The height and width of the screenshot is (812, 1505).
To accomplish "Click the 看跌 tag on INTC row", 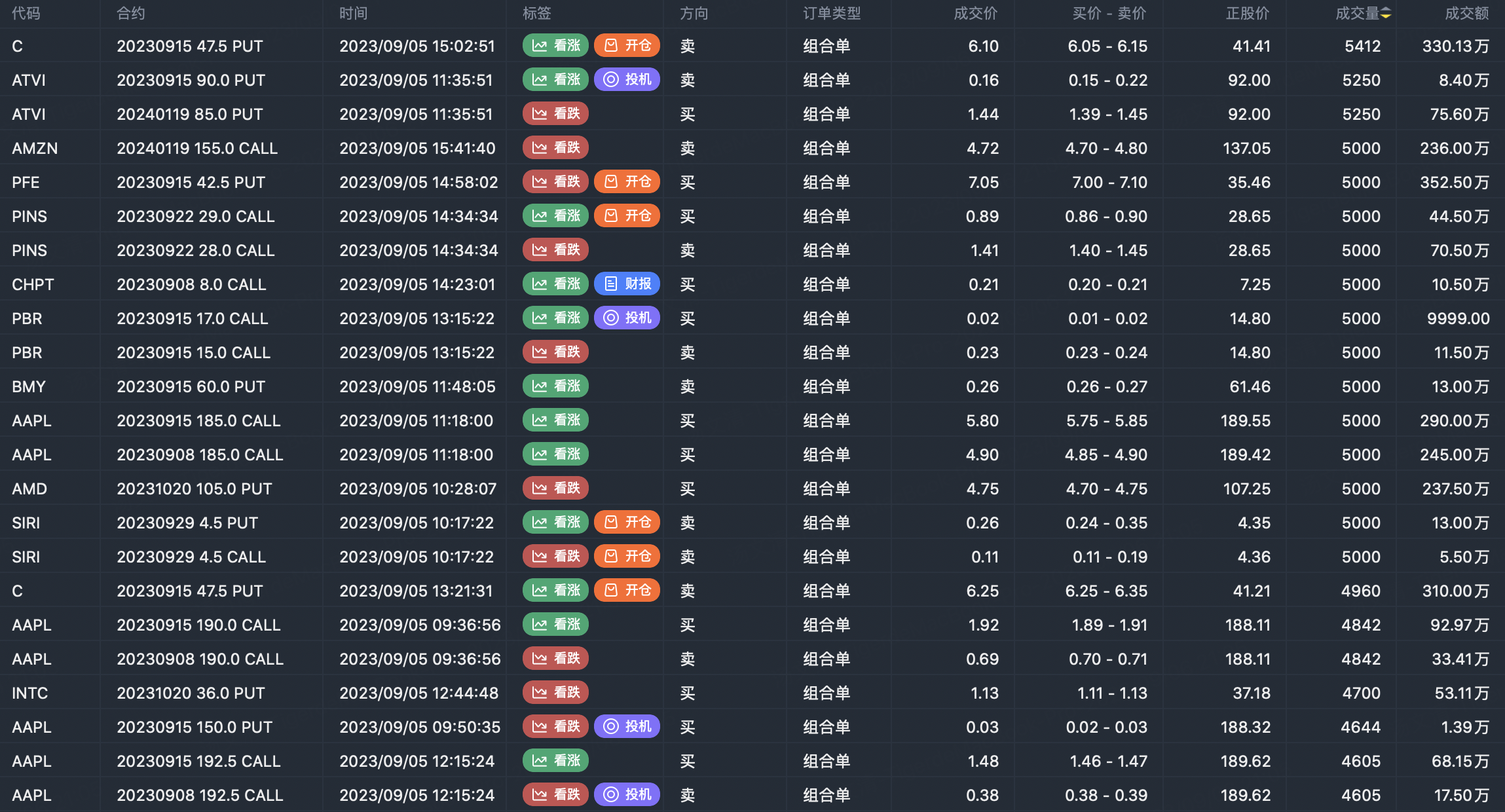I will 555,693.
